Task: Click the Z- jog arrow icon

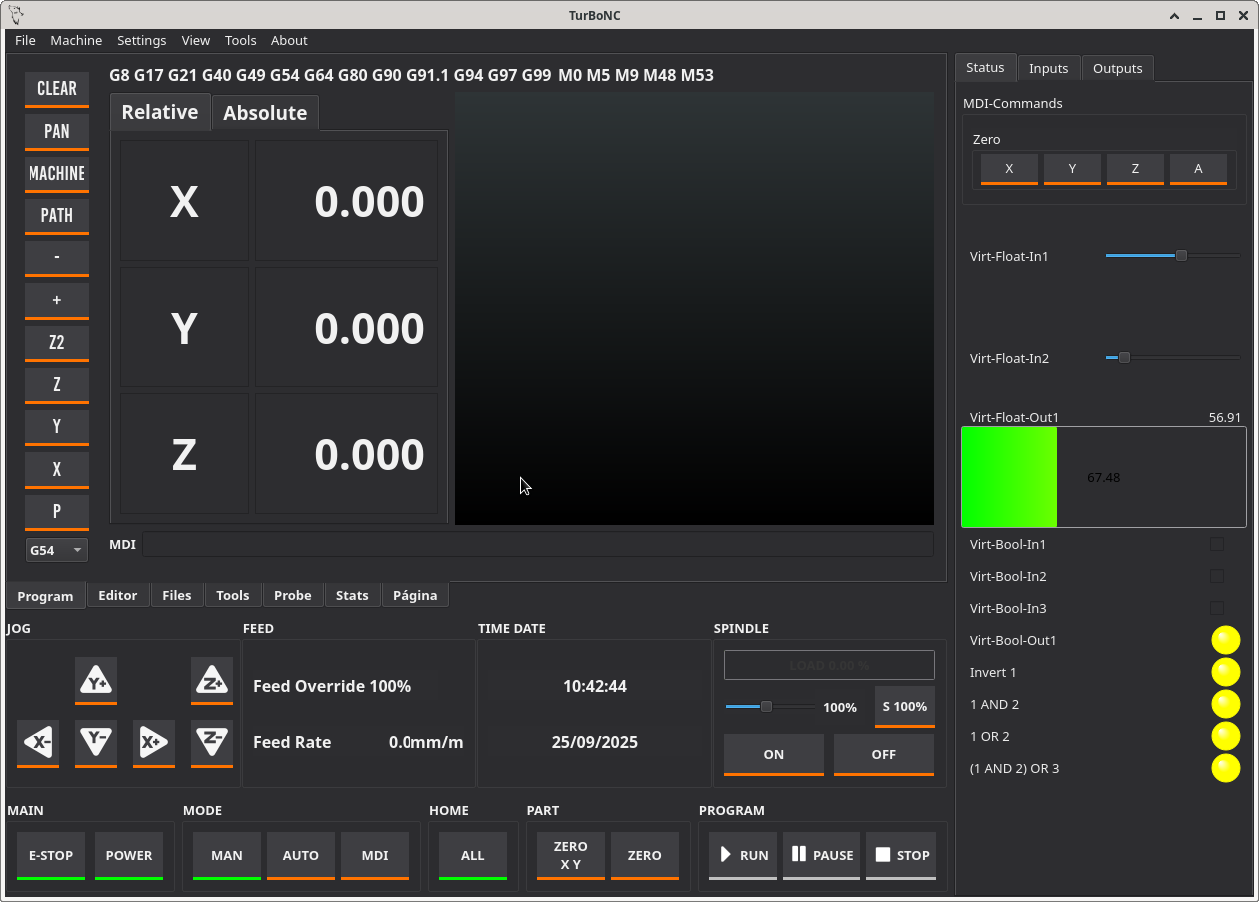Action: coord(212,743)
